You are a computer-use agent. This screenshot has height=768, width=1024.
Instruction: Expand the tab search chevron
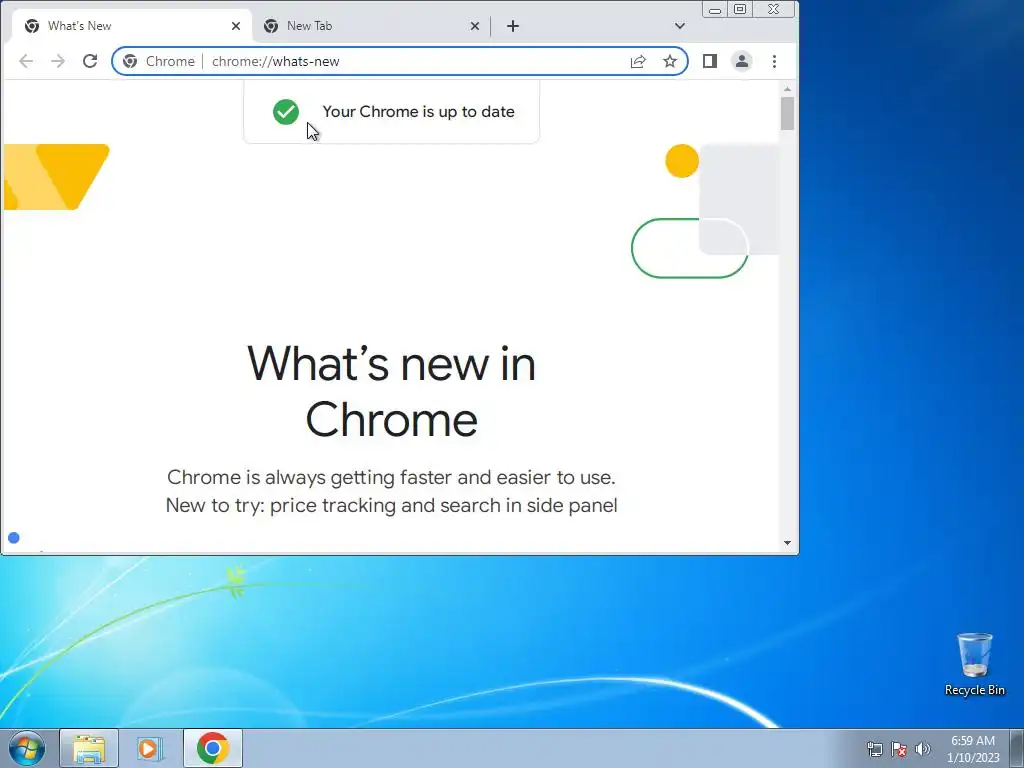tap(680, 26)
